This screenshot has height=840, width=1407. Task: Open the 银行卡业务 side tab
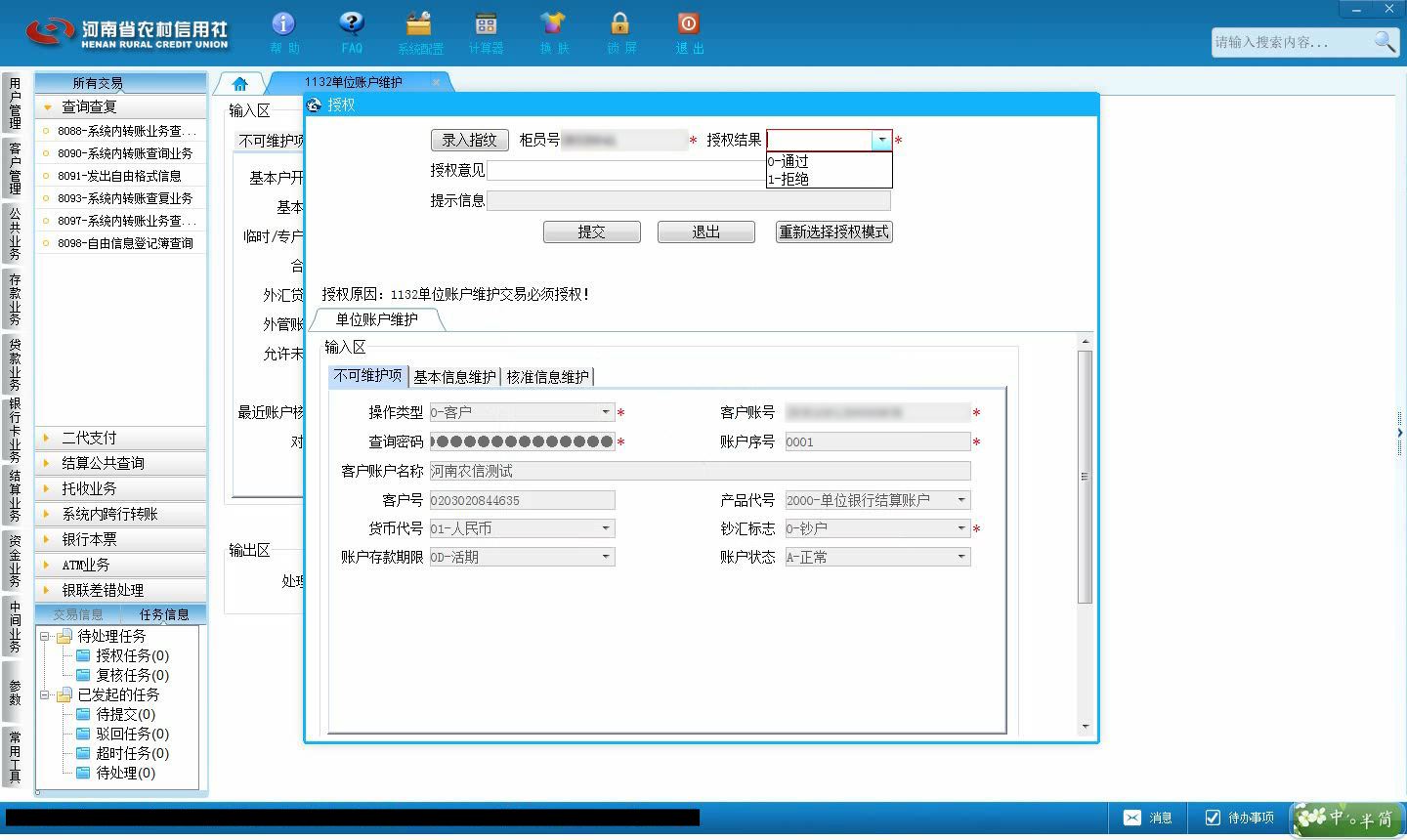click(15, 430)
